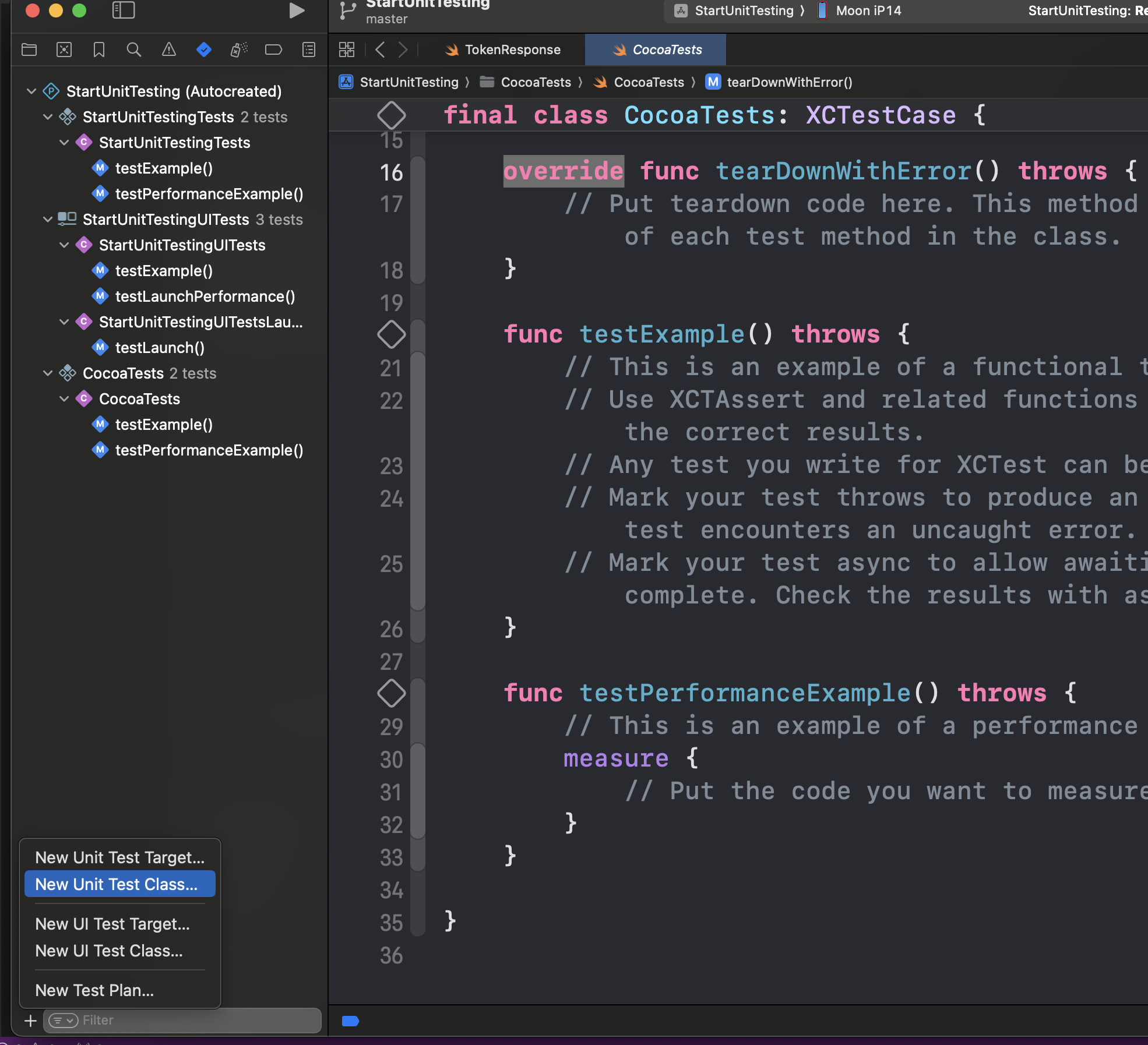Collapse the StartUnitTestingUITests target

pyautogui.click(x=48, y=220)
